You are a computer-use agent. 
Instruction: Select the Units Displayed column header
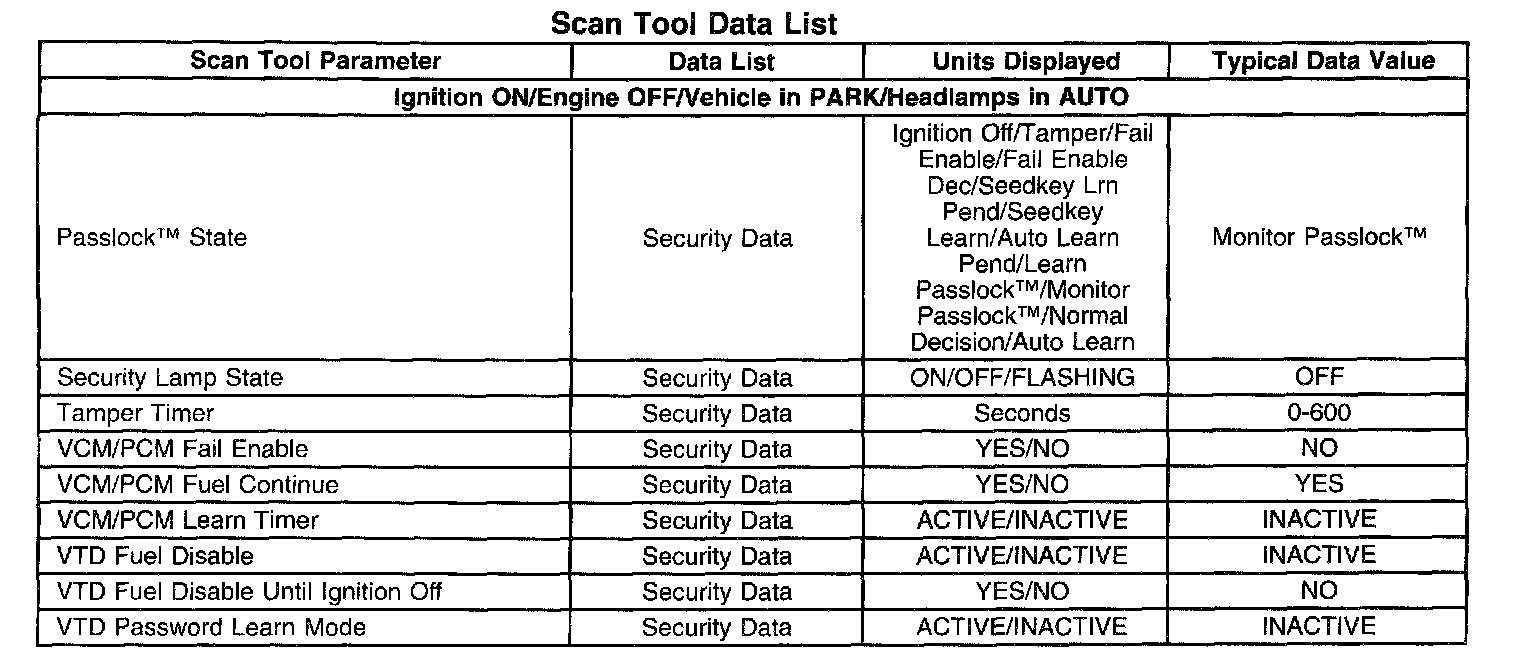1025,62
